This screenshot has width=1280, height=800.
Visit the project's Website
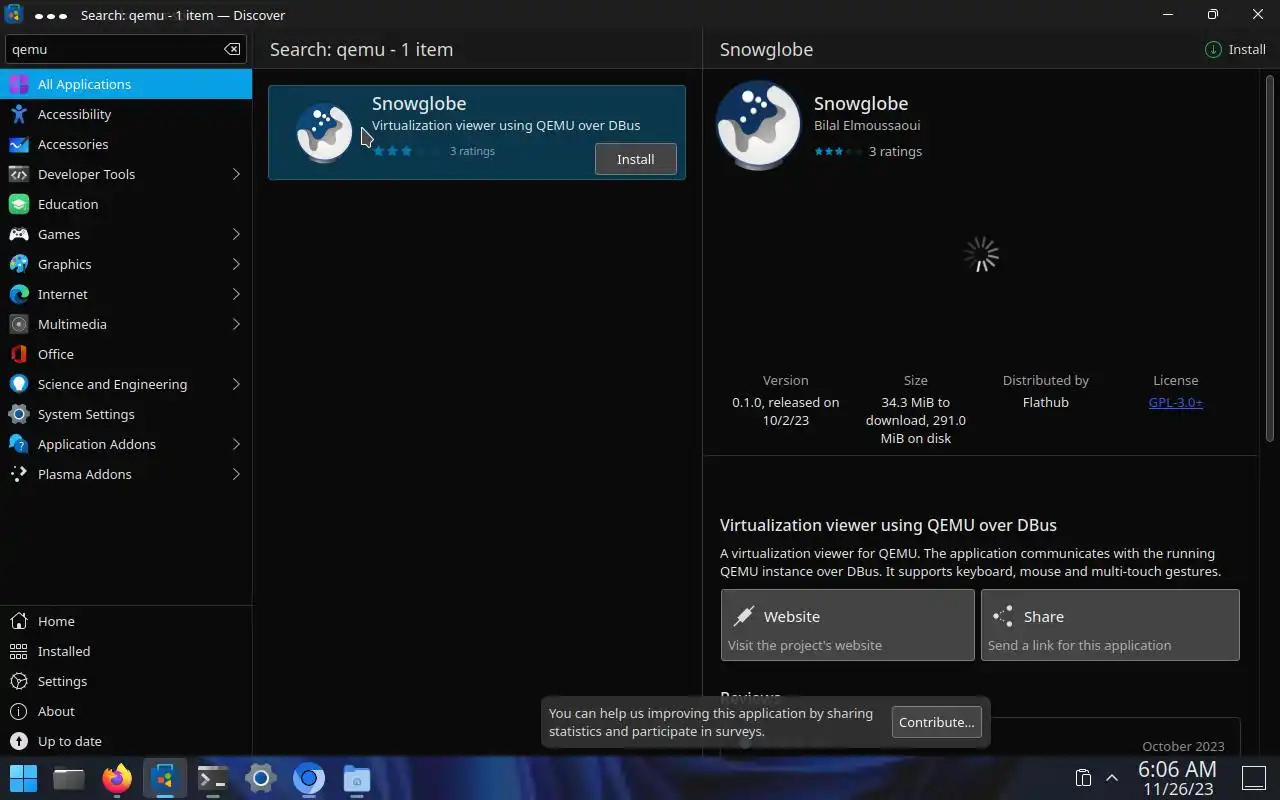point(847,625)
